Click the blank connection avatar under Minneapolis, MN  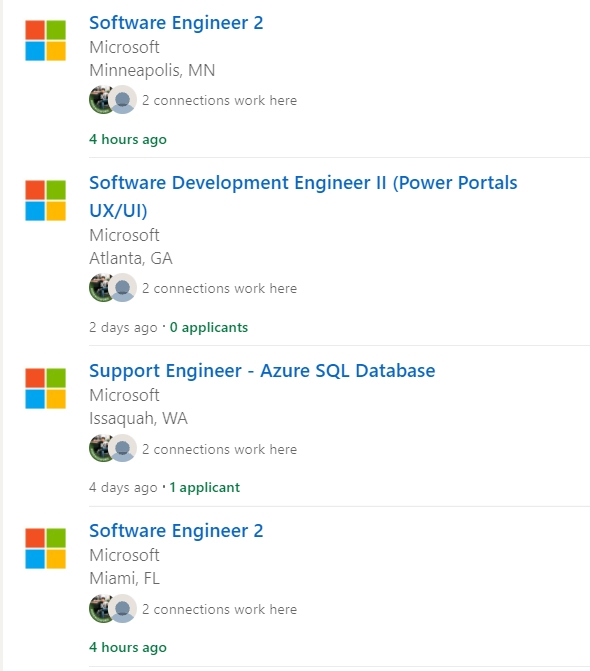coord(123,100)
